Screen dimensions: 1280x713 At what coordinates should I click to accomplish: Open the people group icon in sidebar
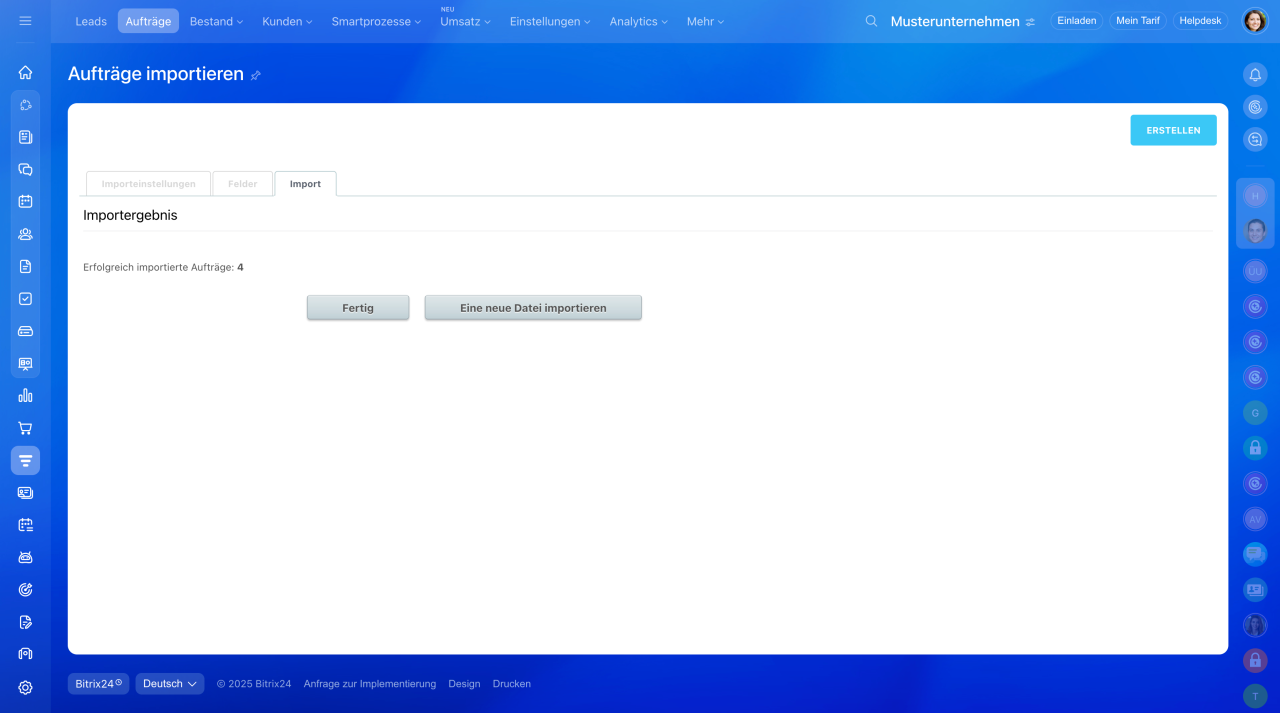[x=25, y=234]
